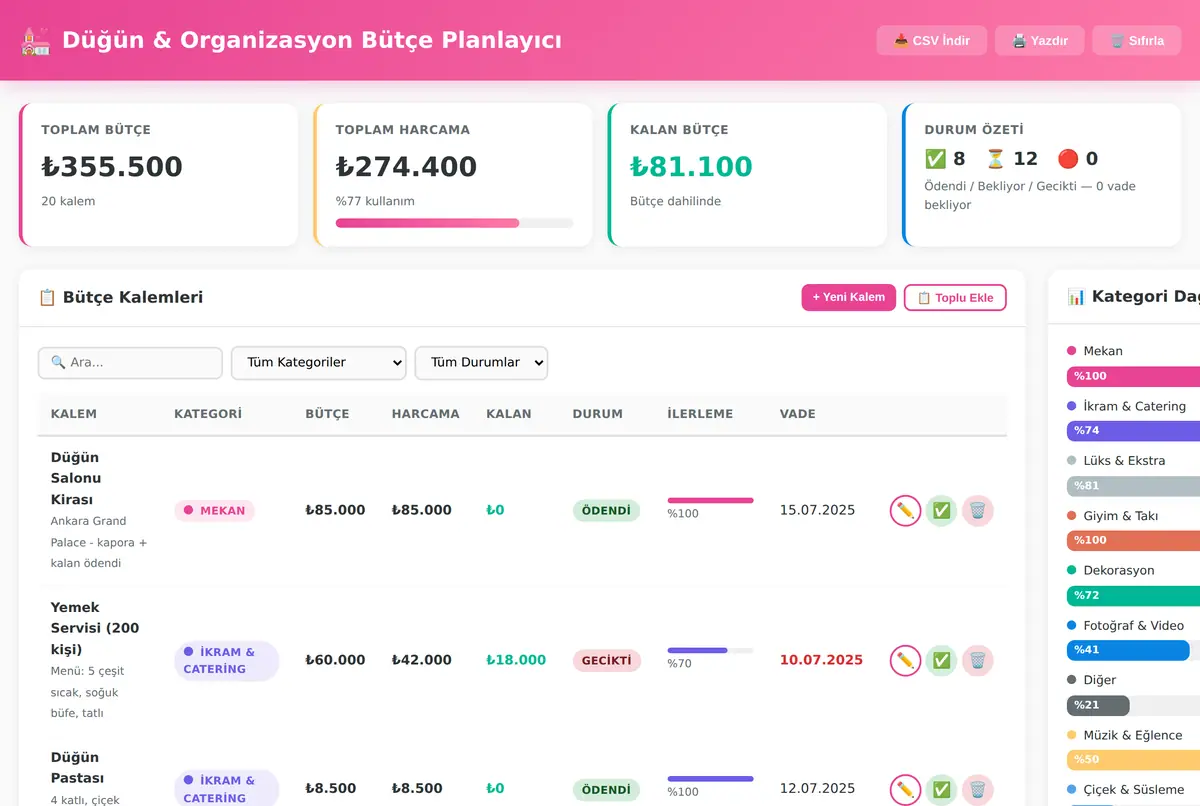This screenshot has width=1200, height=806.
Task: Click the total spending usage progress bar
Action: (x=454, y=223)
